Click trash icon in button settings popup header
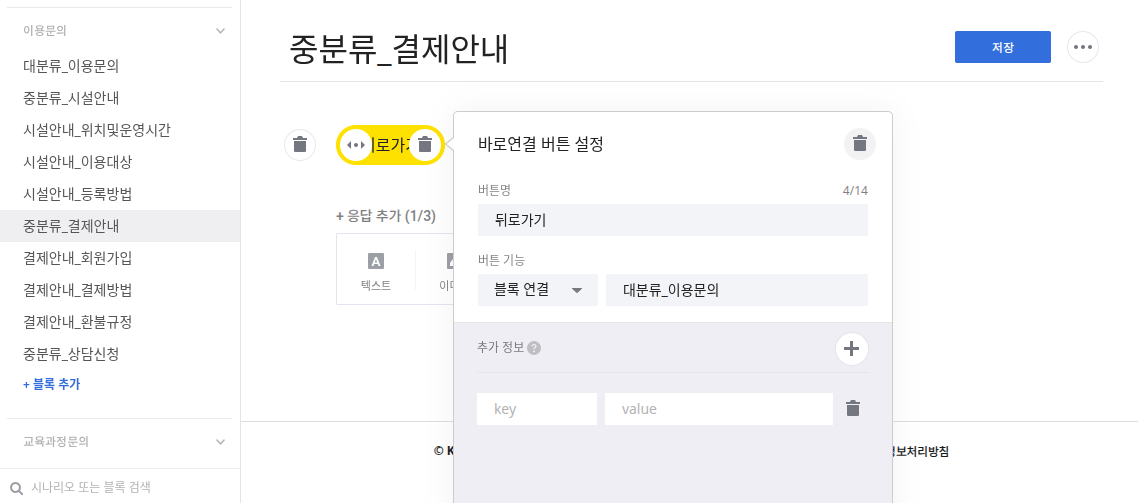The image size is (1138, 503). (859, 144)
